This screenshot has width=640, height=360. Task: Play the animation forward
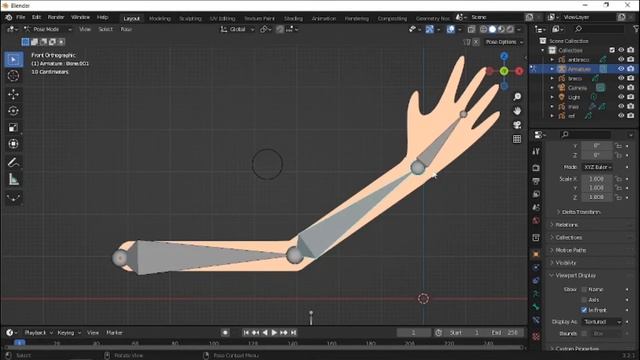[x=274, y=333]
